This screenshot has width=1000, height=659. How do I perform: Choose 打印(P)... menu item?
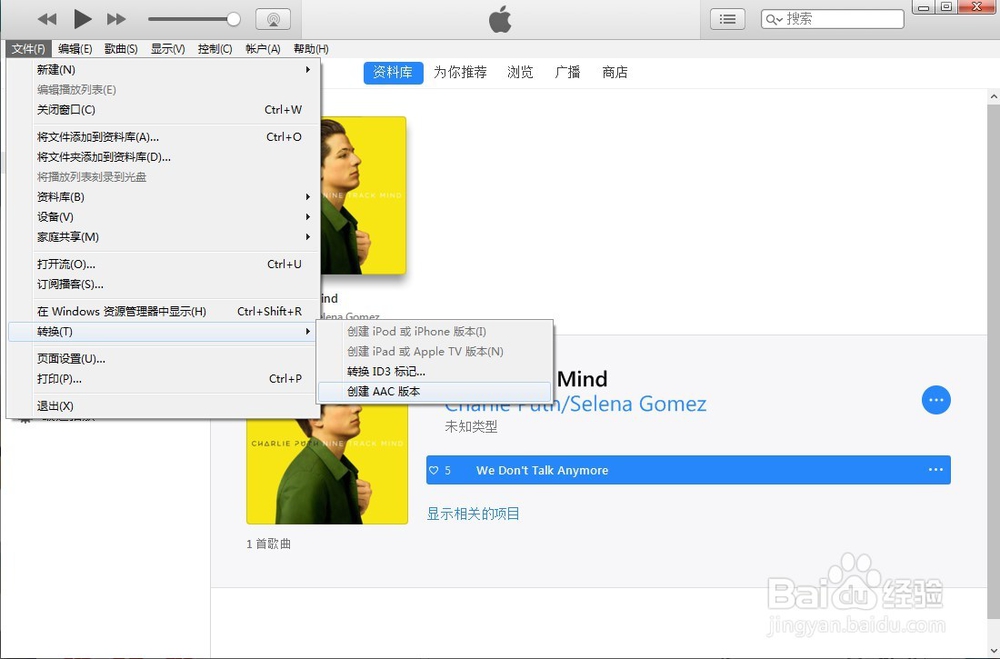[163, 378]
